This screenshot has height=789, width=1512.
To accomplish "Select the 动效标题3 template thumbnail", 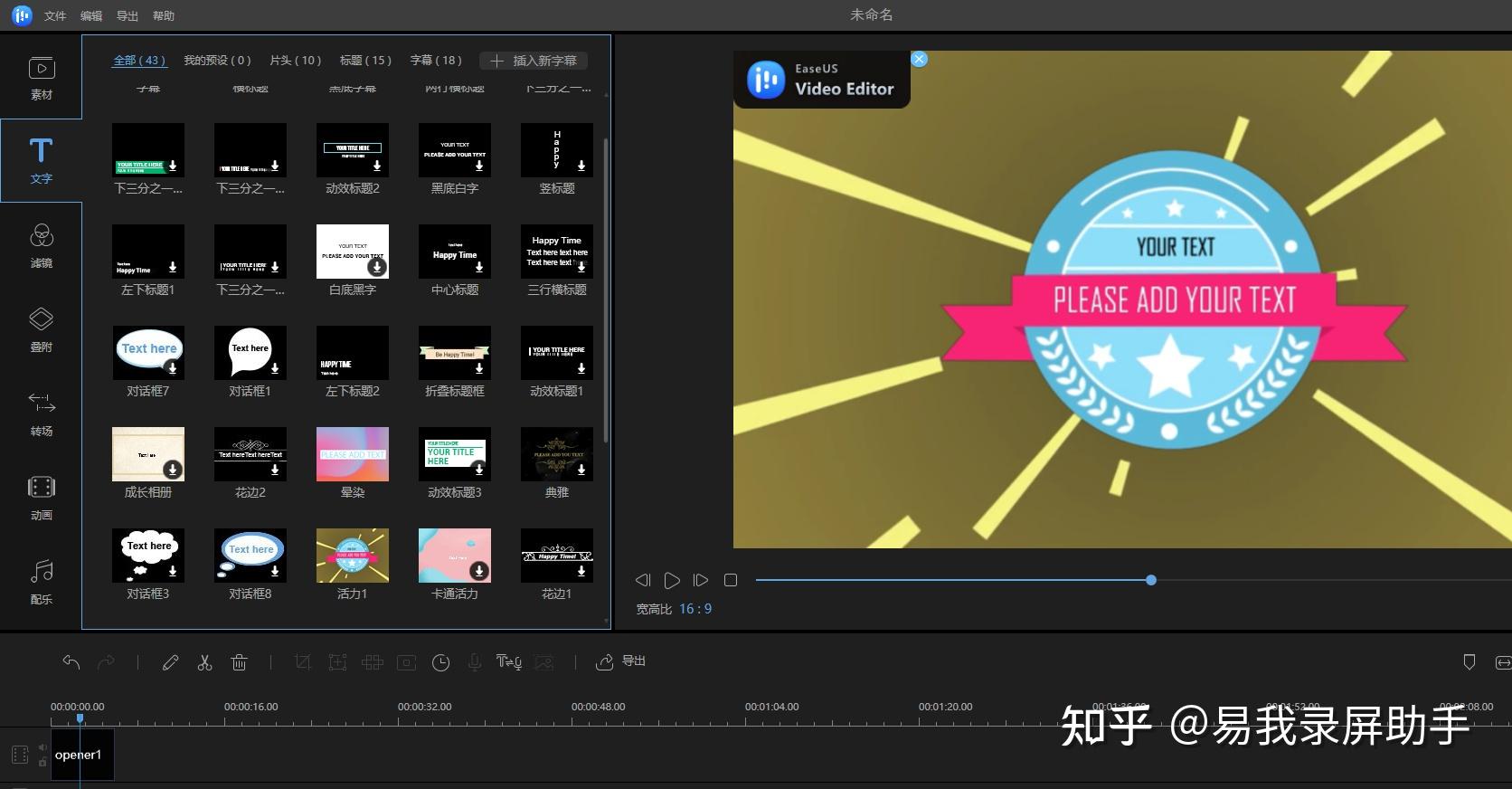I will (x=455, y=454).
